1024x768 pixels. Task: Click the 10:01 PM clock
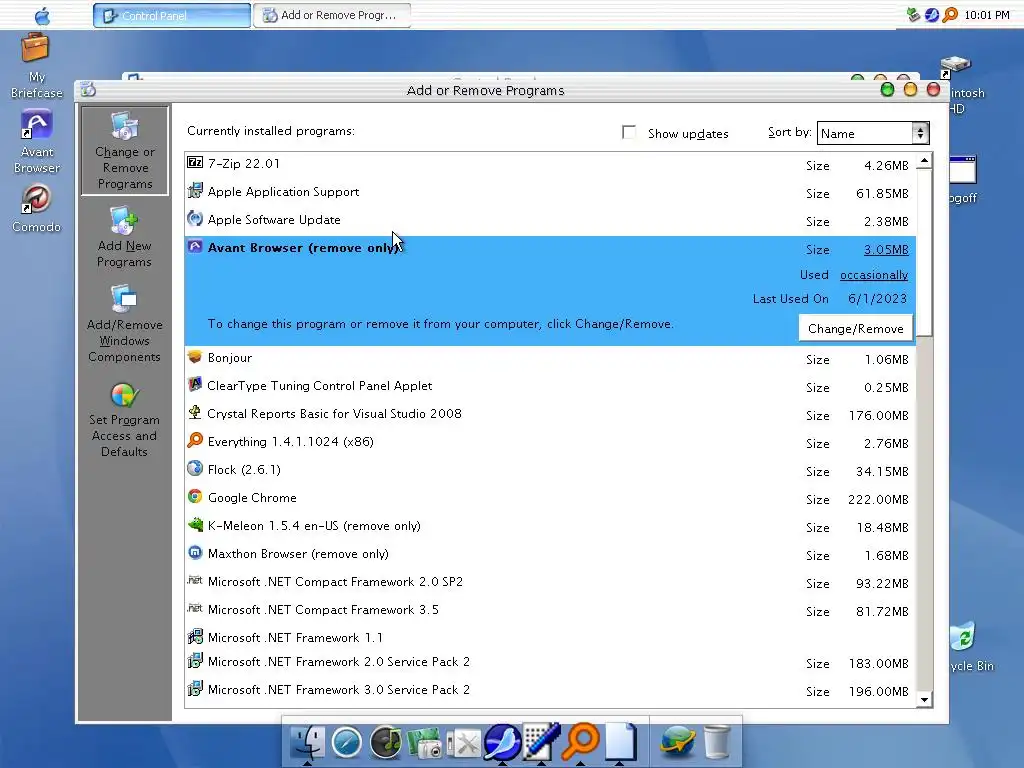(987, 15)
